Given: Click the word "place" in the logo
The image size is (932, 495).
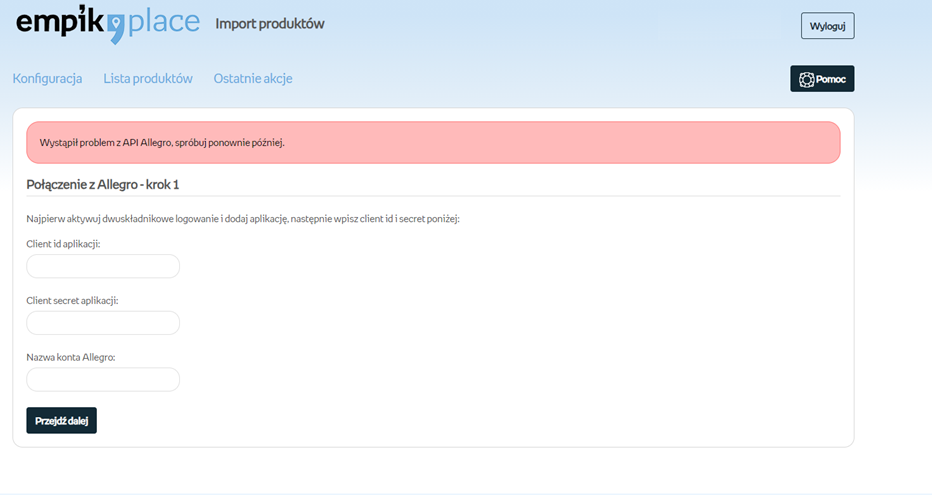Looking at the screenshot, I should [164, 23].
